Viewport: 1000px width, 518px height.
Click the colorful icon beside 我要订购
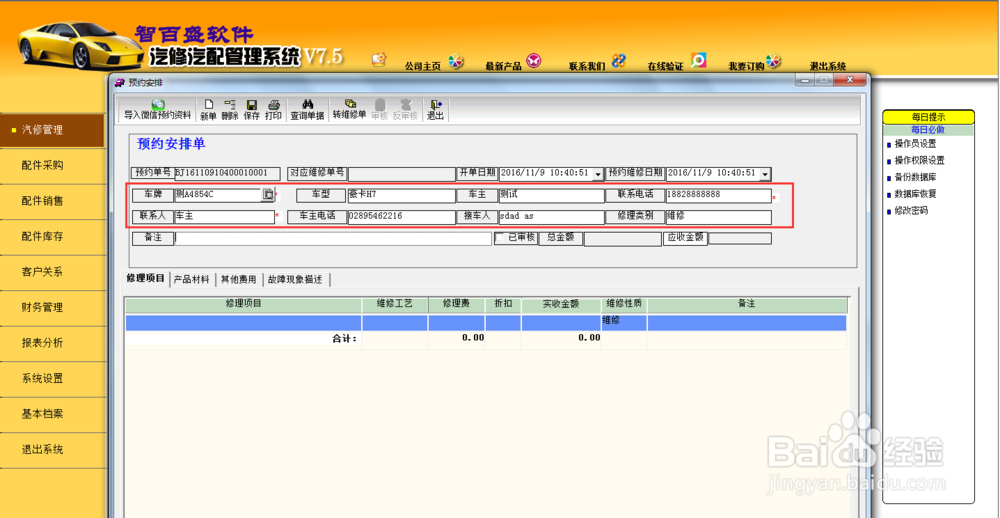[x=774, y=61]
